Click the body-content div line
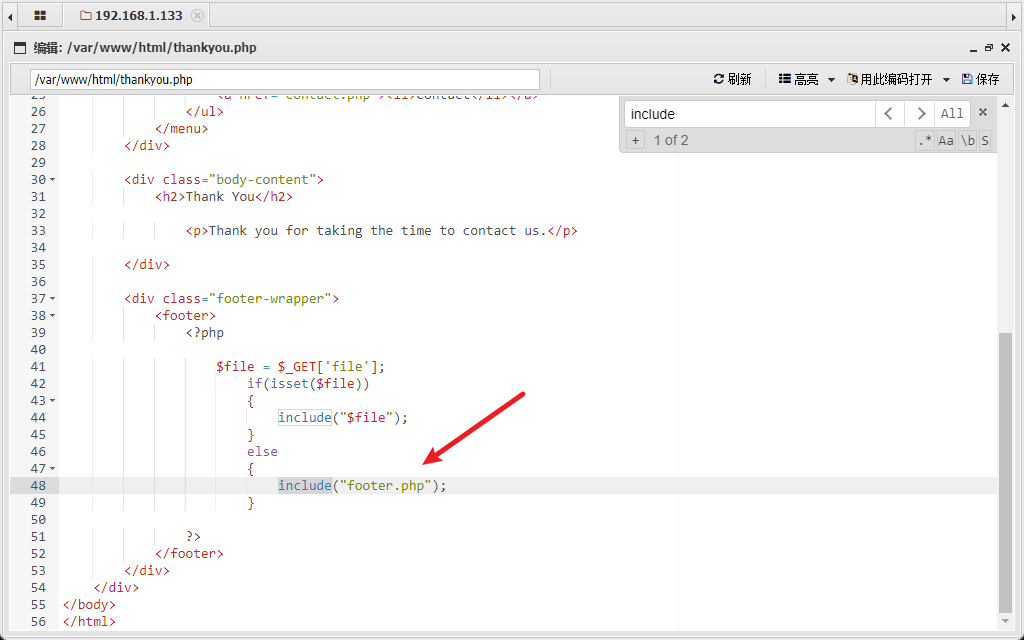The height and width of the screenshot is (640, 1024). point(224,180)
